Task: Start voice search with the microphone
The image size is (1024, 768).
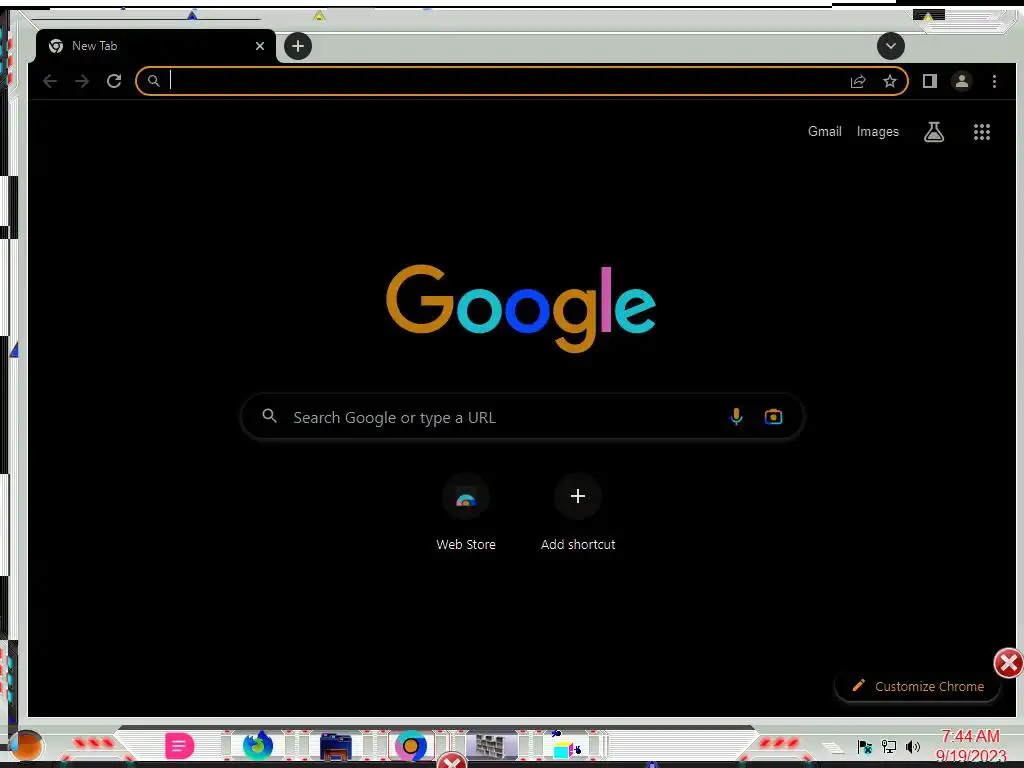Action: coord(736,417)
